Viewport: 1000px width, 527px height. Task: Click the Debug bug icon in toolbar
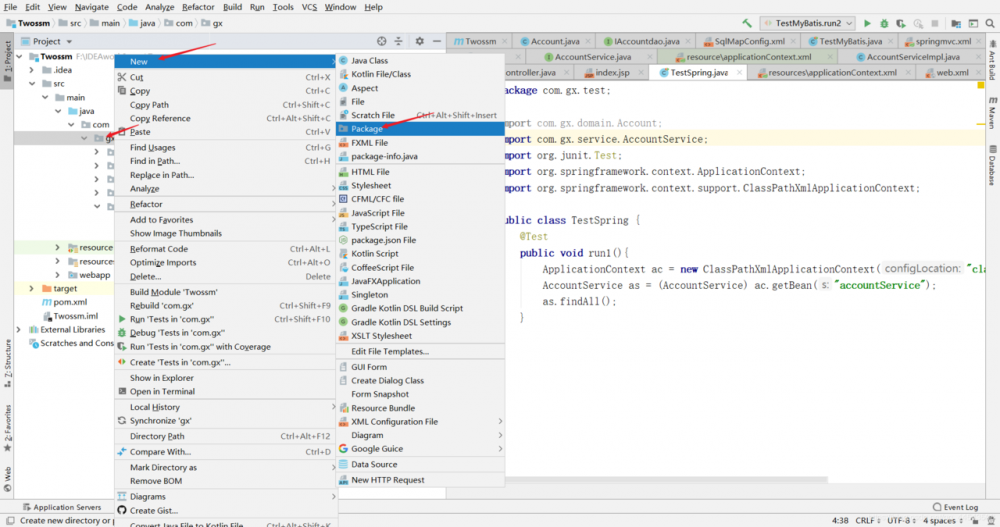click(x=886, y=23)
